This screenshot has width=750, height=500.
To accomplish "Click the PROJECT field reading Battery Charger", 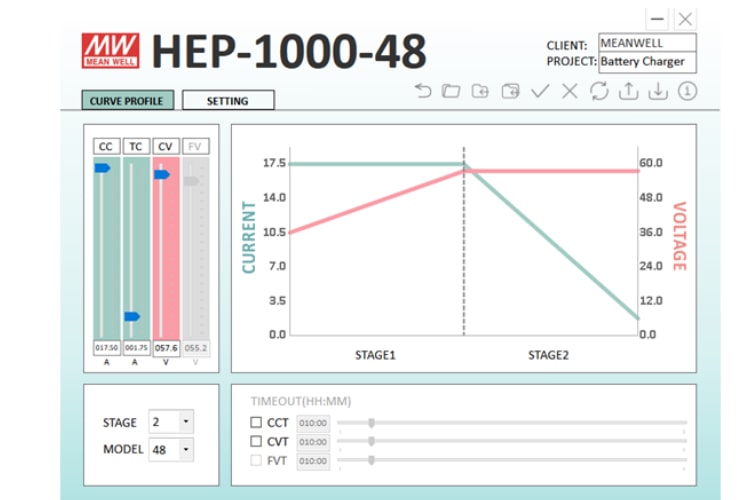I will pos(647,62).
